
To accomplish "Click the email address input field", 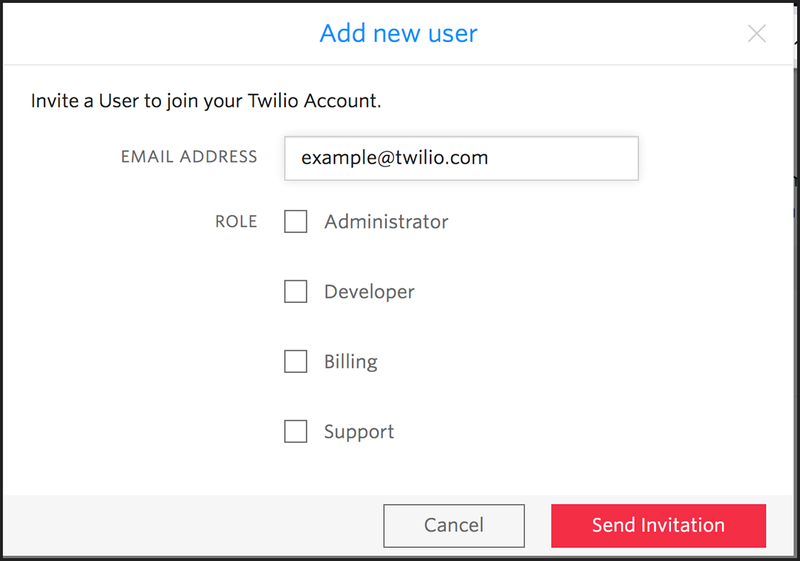I will 461,158.
